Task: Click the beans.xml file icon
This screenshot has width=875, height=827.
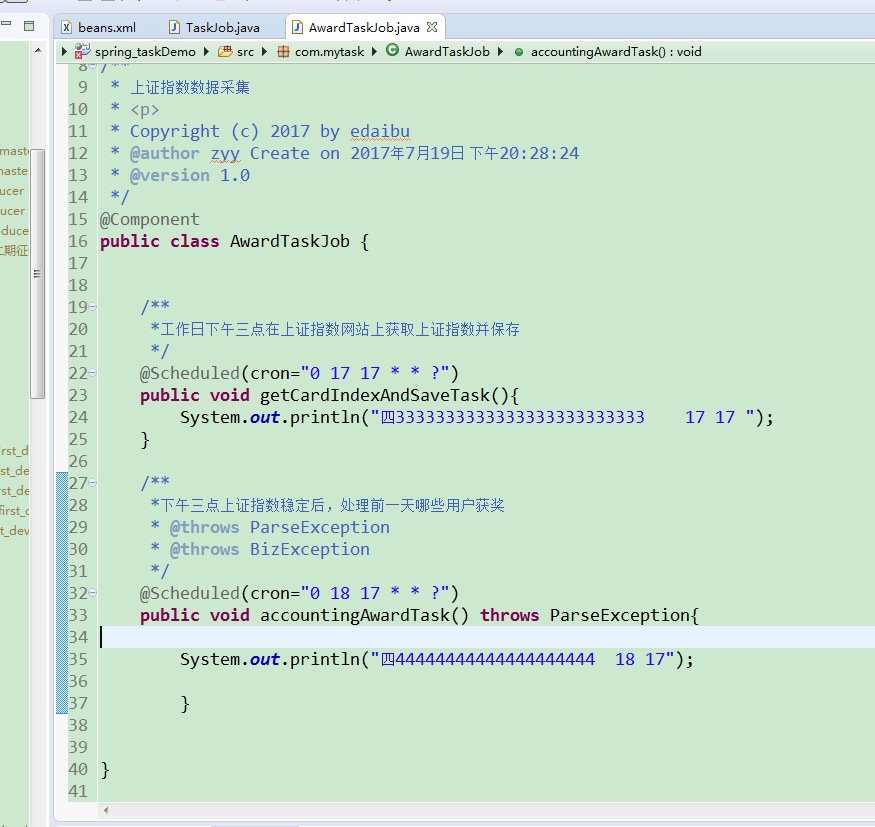Action: [x=66, y=27]
